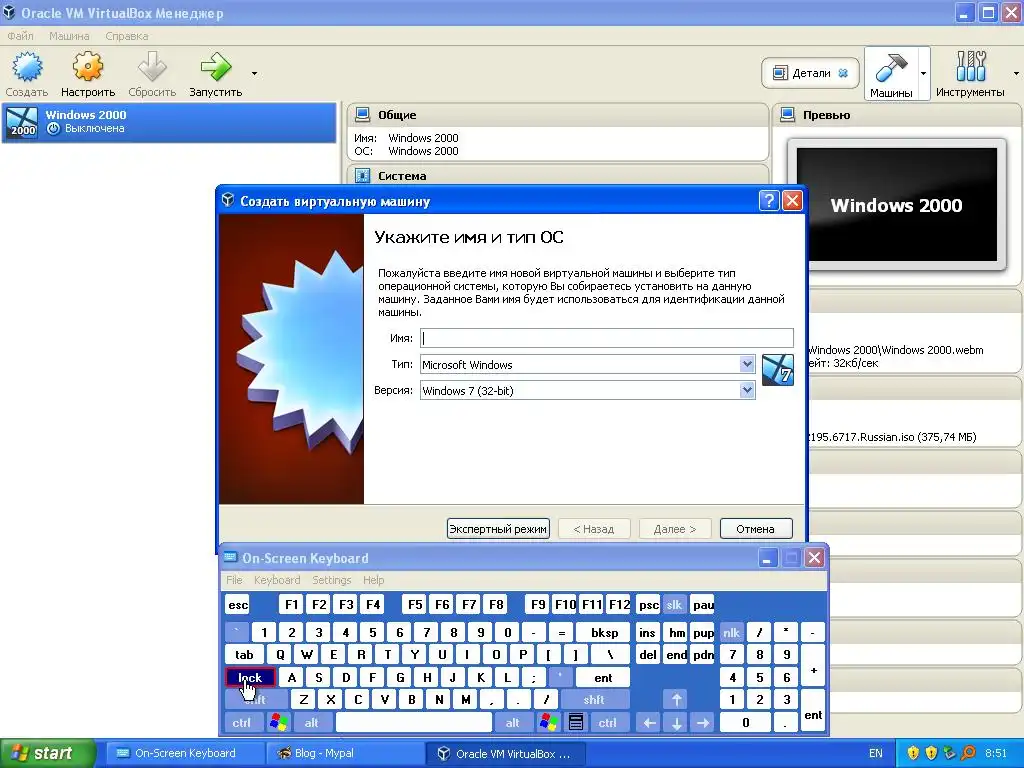
Task: Expand the Запустить dropdown arrow
Action: (x=254, y=73)
